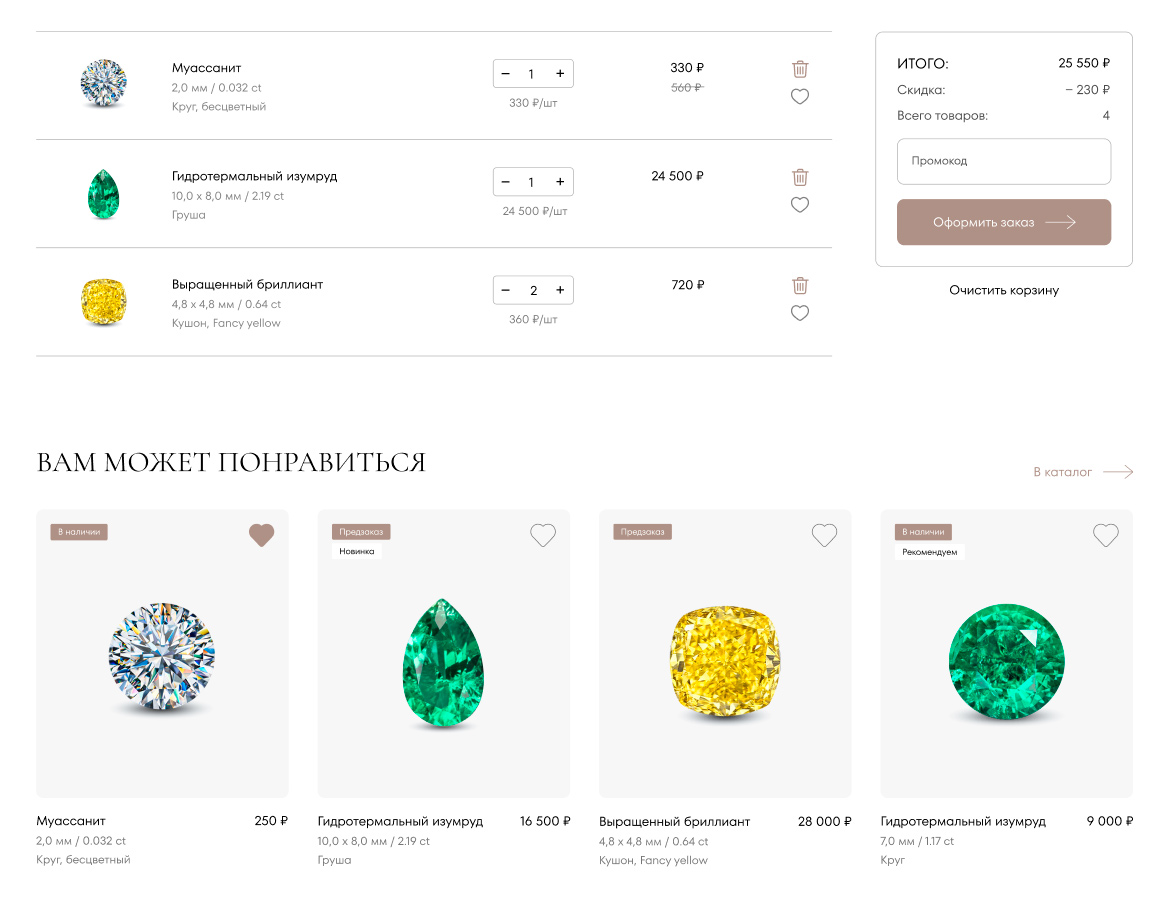Screen dimensions: 1169x908
Task: Heart the yellow diamond product card
Action: [824, 536]
